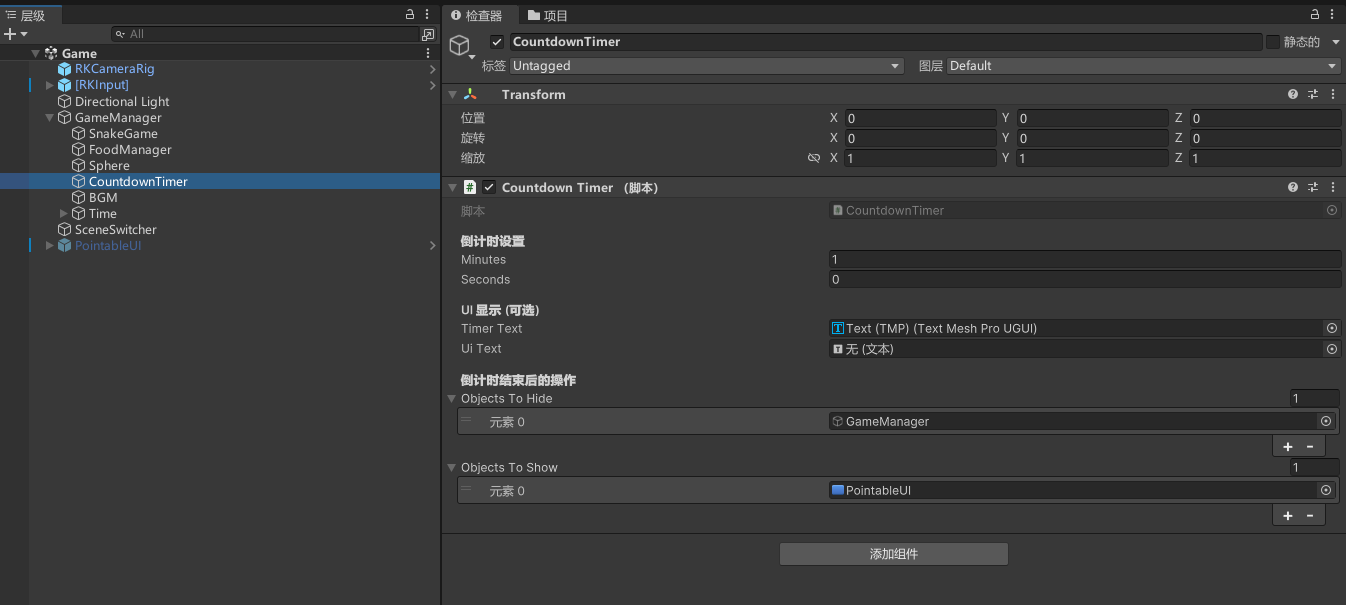This screenshot has height=605, width=1346.
Task: Open the Countdown Timer component more-options menu
Action: (1332, 187)
